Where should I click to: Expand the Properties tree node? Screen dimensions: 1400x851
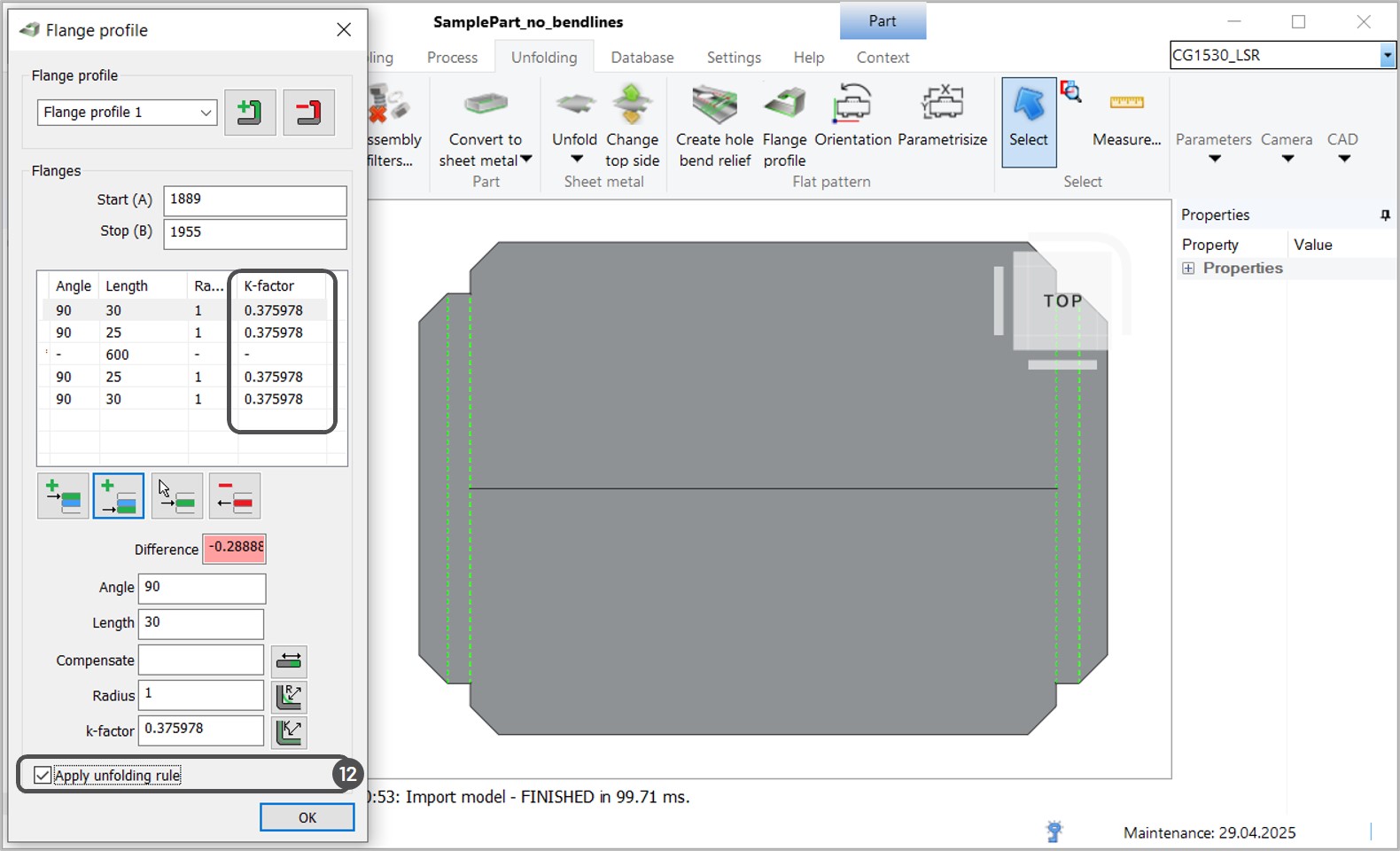point(1188,269)
